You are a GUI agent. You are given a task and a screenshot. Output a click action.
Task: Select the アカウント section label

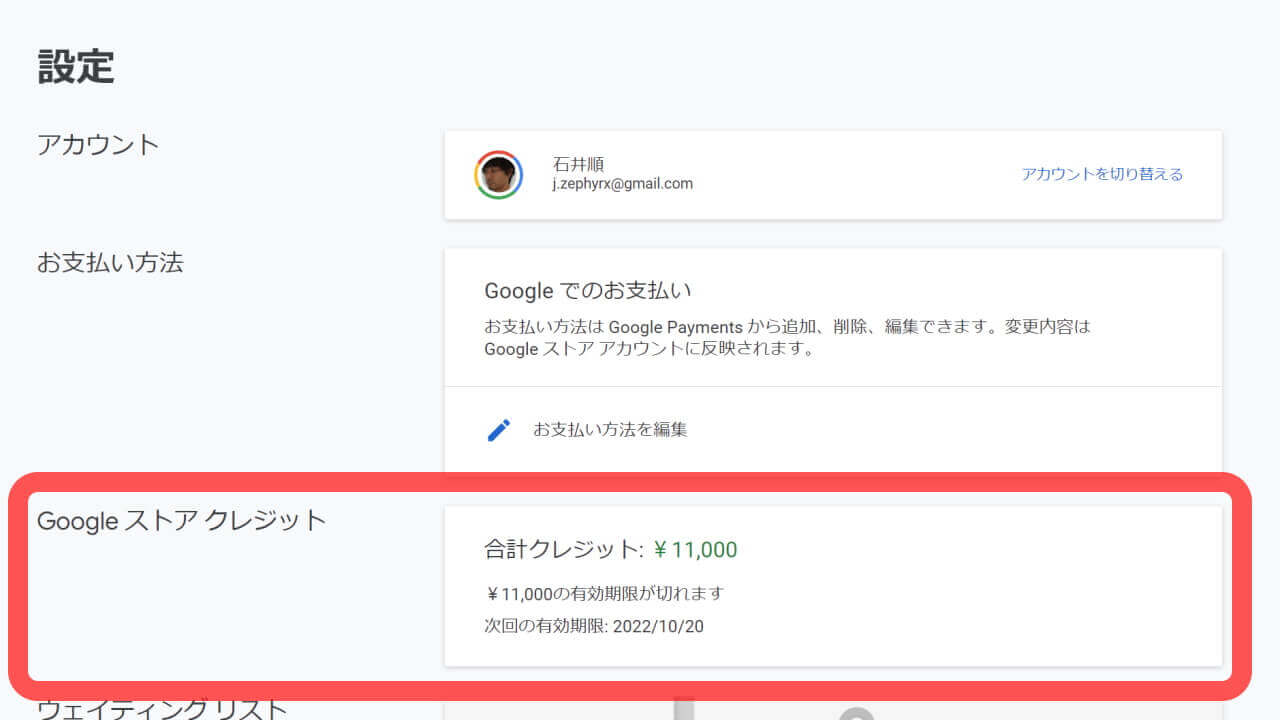pos(97,144)
